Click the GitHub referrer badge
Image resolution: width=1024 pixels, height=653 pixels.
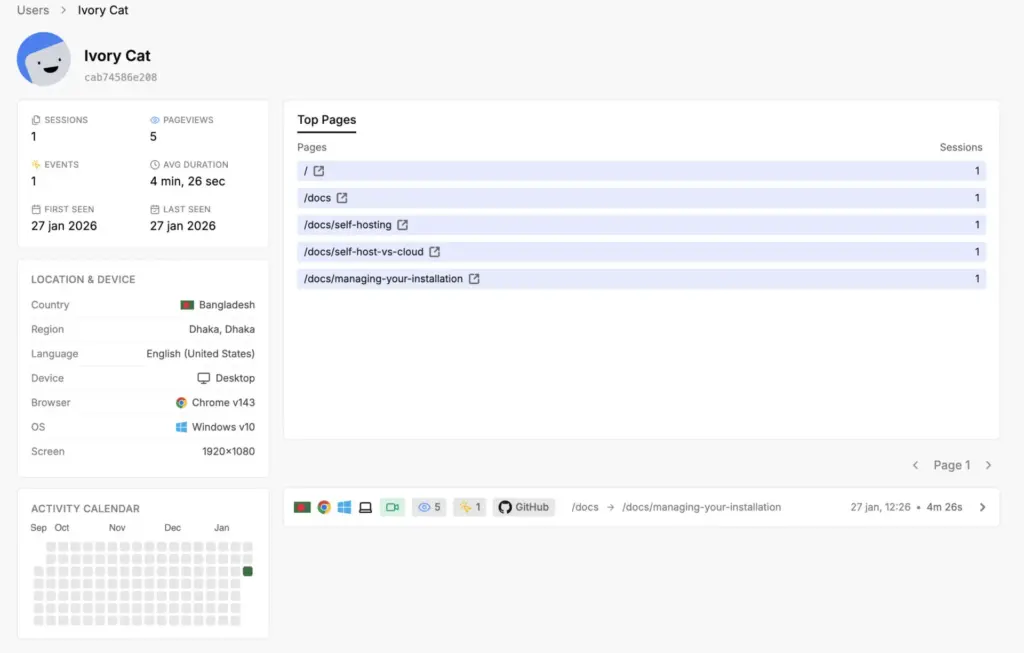[523, 507]
